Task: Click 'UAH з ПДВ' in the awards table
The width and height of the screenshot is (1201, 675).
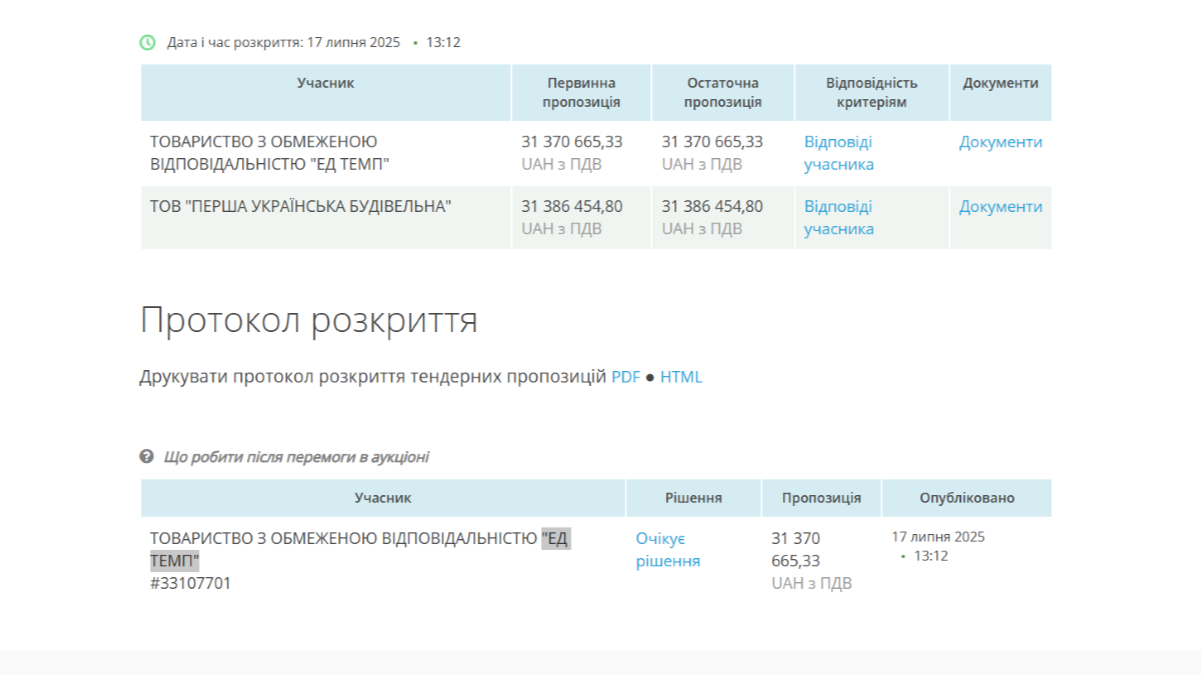Action: pos(812,583)
